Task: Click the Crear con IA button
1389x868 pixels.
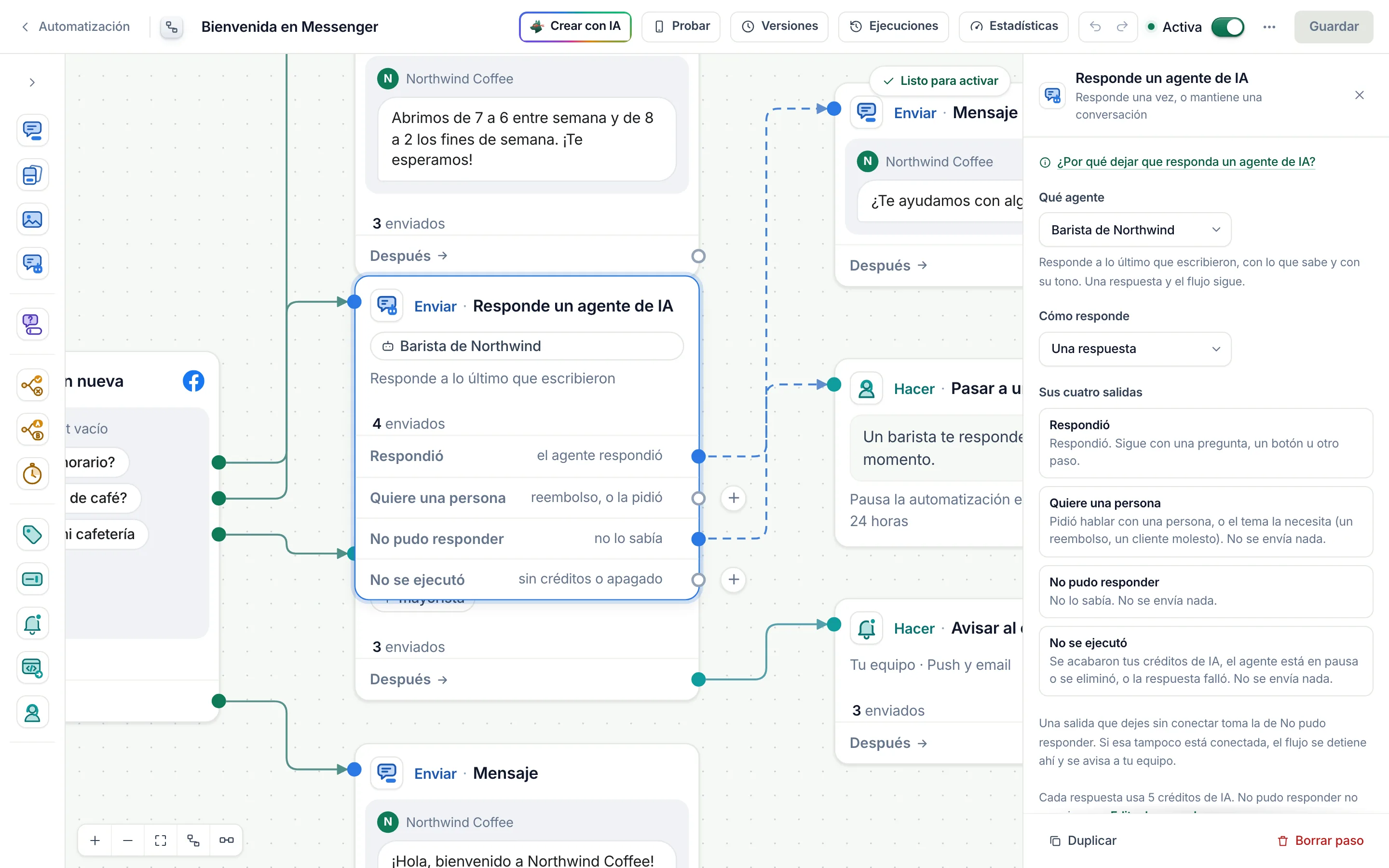Action: pyautogui.click(x=575, y=27)
